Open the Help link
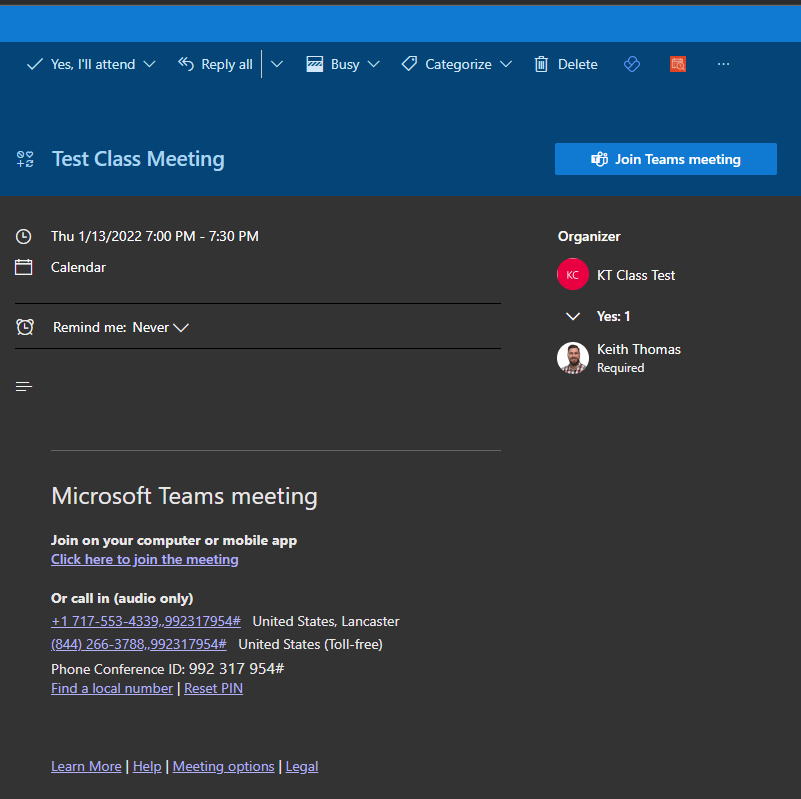Viewport: 801px width, 799px height. 147,766
